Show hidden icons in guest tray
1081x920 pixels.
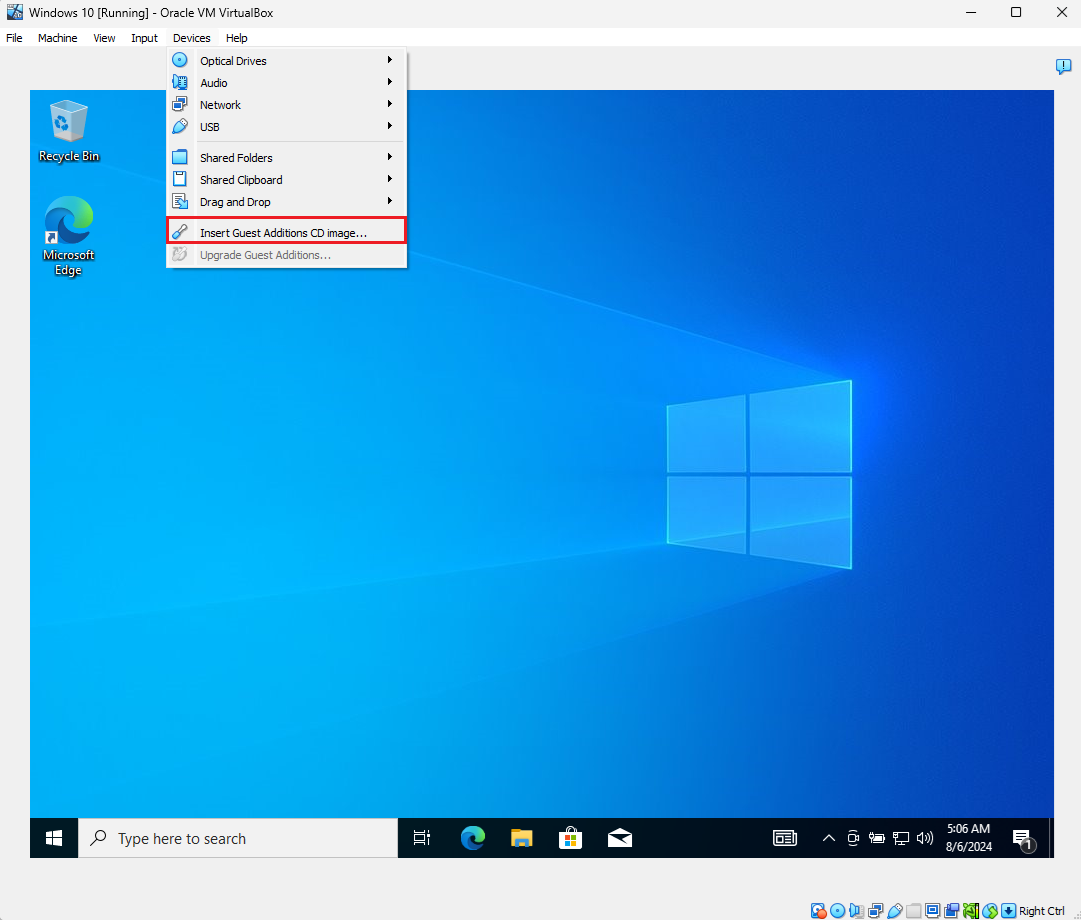point(829,838)
